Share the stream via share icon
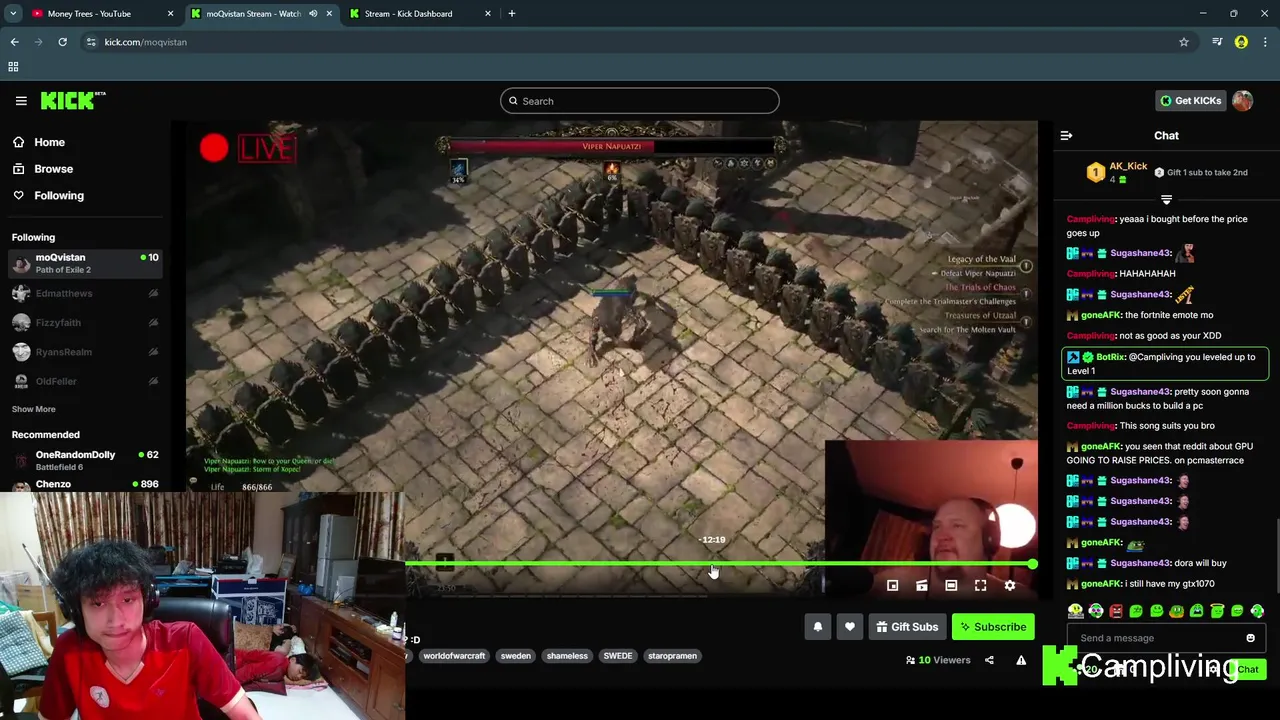 (989, 660)
